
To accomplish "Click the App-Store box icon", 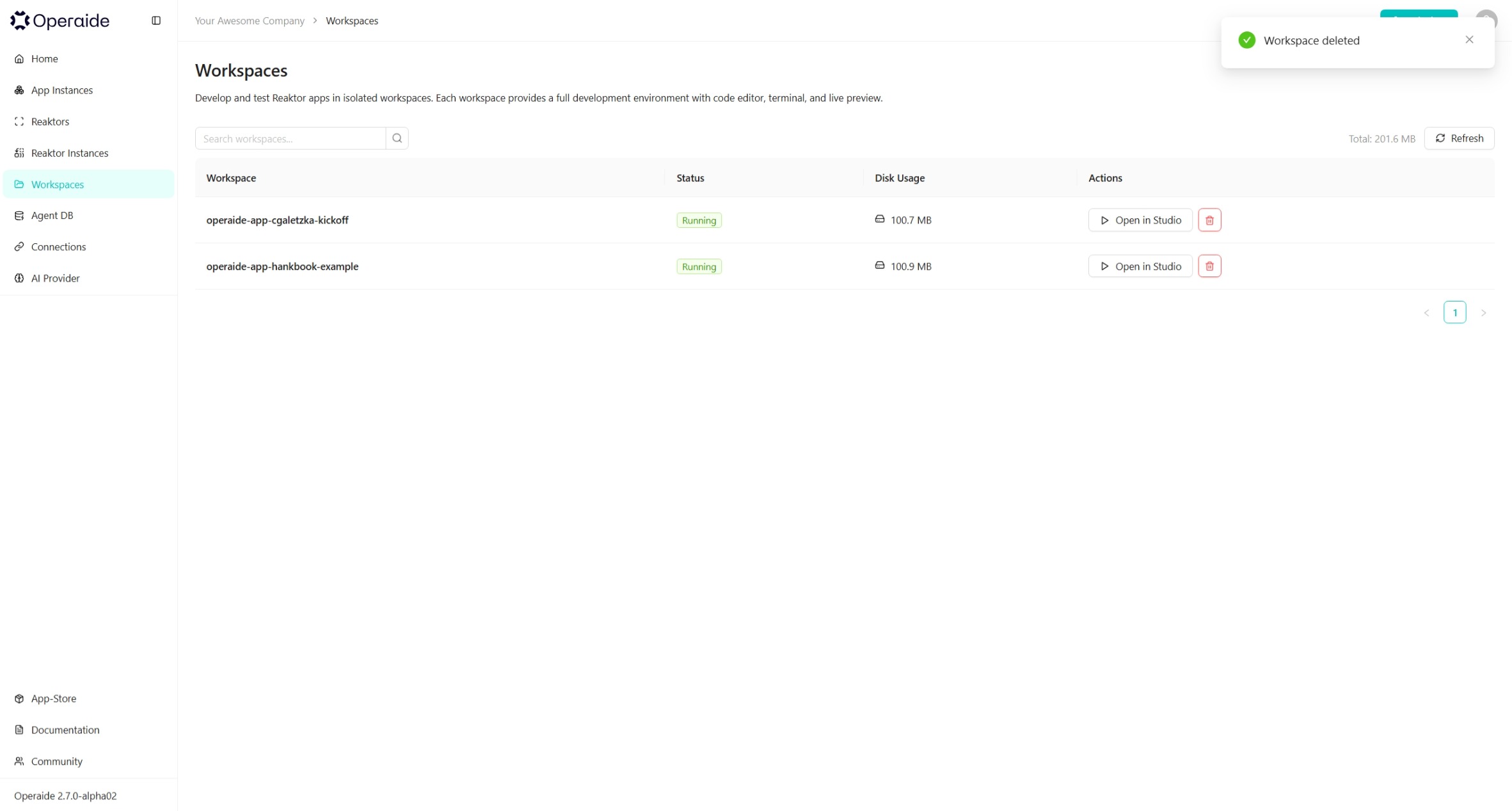I will [x=19, y=698].
